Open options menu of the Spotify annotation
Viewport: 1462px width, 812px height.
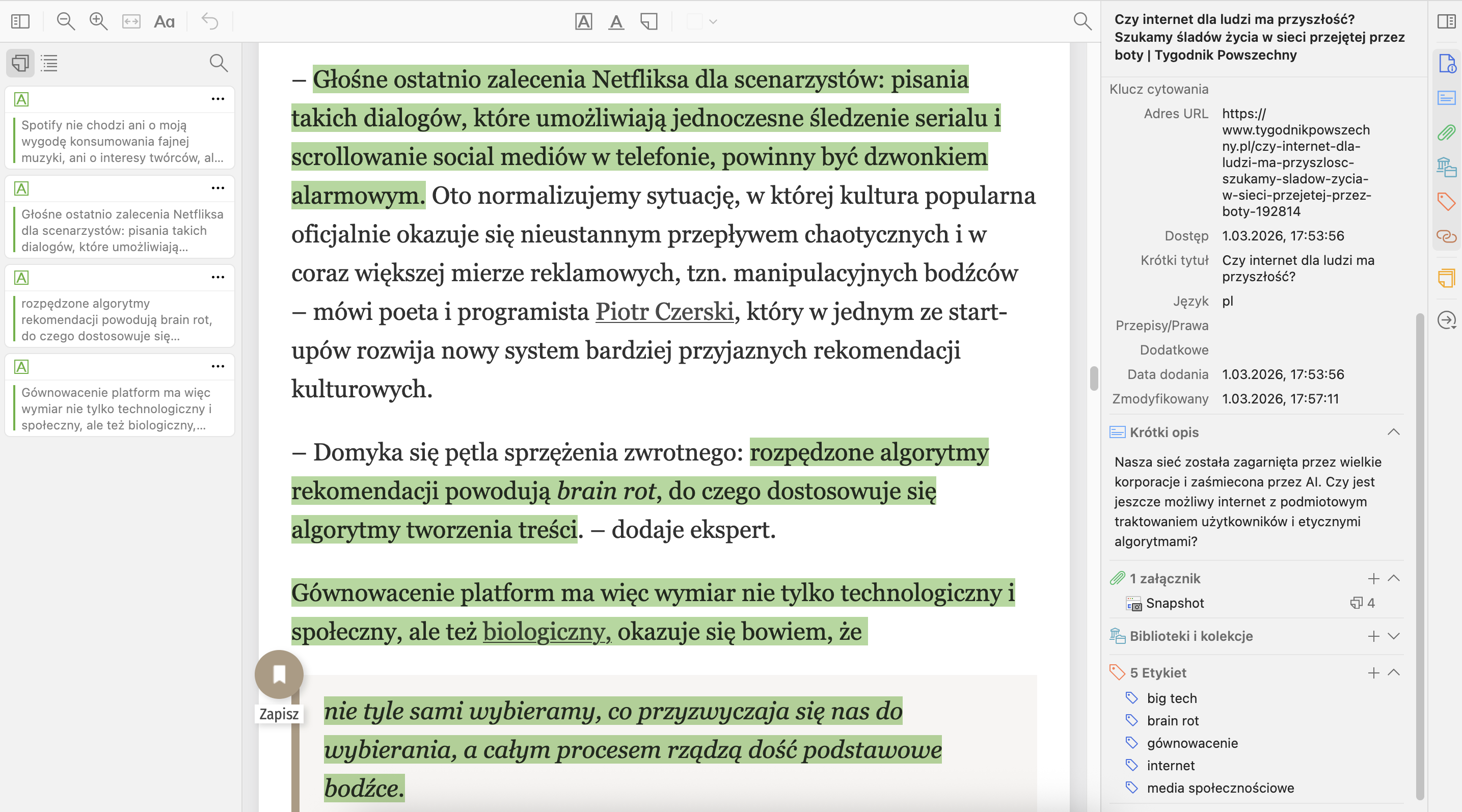218,99
